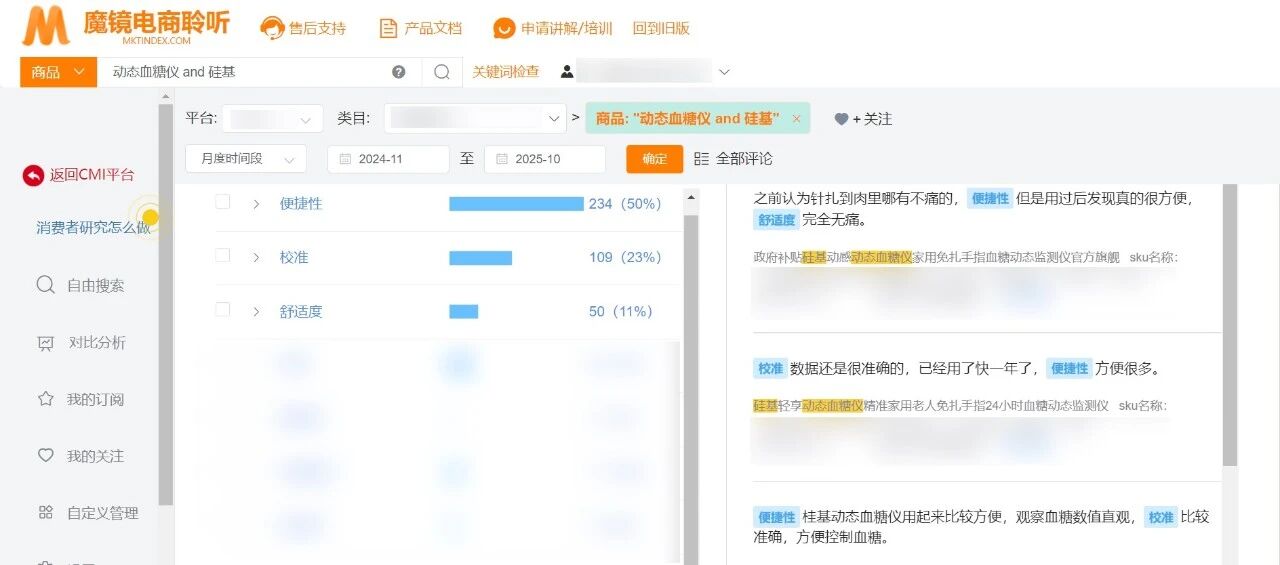The image size is (1280, 565).
Task: Open 我的关注 heart item
Action: [x=95, y=456]
